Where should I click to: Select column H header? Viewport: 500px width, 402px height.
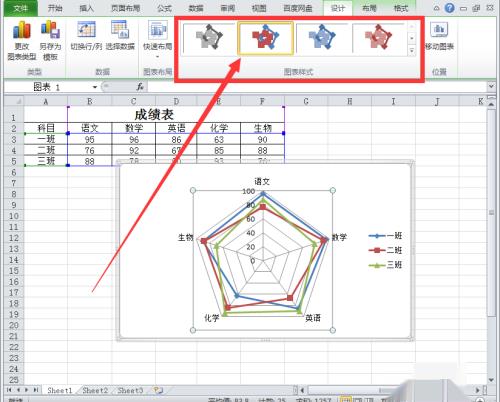click(x=350, y=101)
